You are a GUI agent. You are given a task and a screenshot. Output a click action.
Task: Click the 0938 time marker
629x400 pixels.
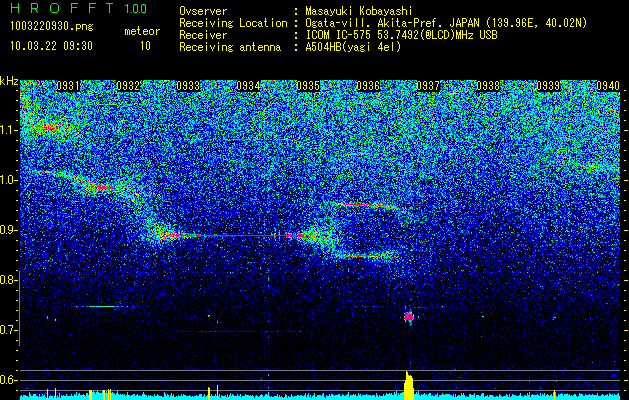[488, 86]
